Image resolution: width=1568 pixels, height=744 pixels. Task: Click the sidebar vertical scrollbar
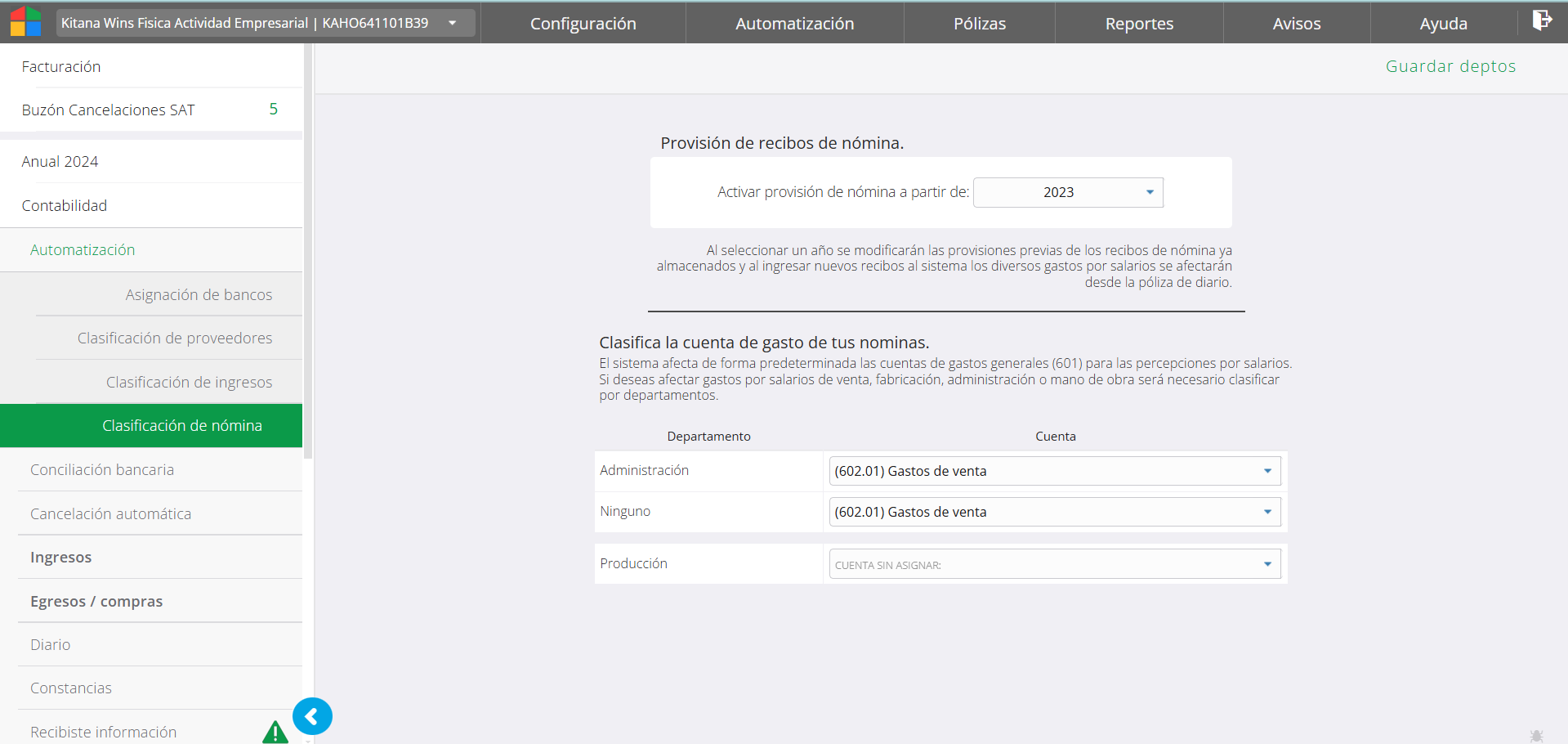tap(308, 245)
